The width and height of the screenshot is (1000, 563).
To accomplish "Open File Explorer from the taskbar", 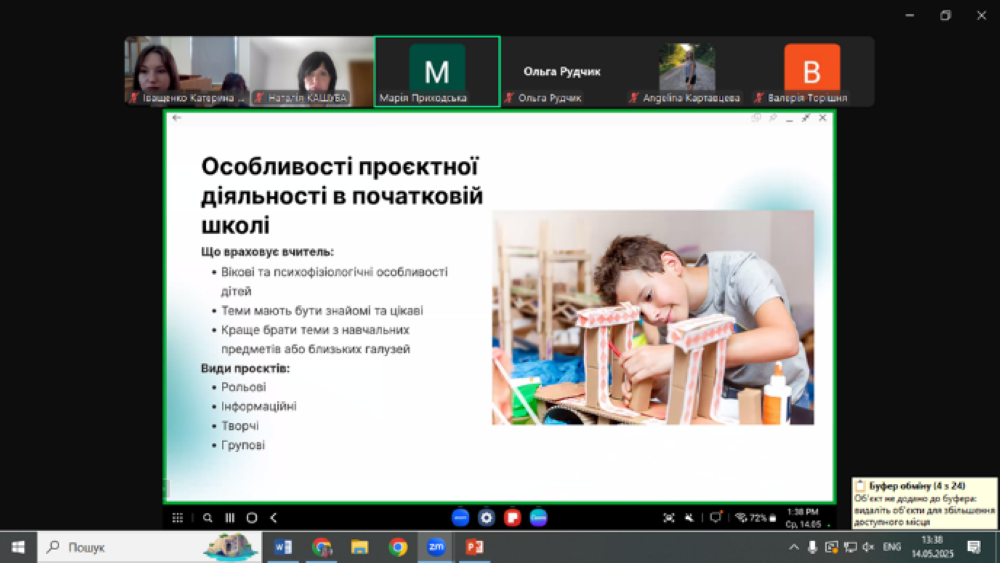I will click(x=360, y=547).
